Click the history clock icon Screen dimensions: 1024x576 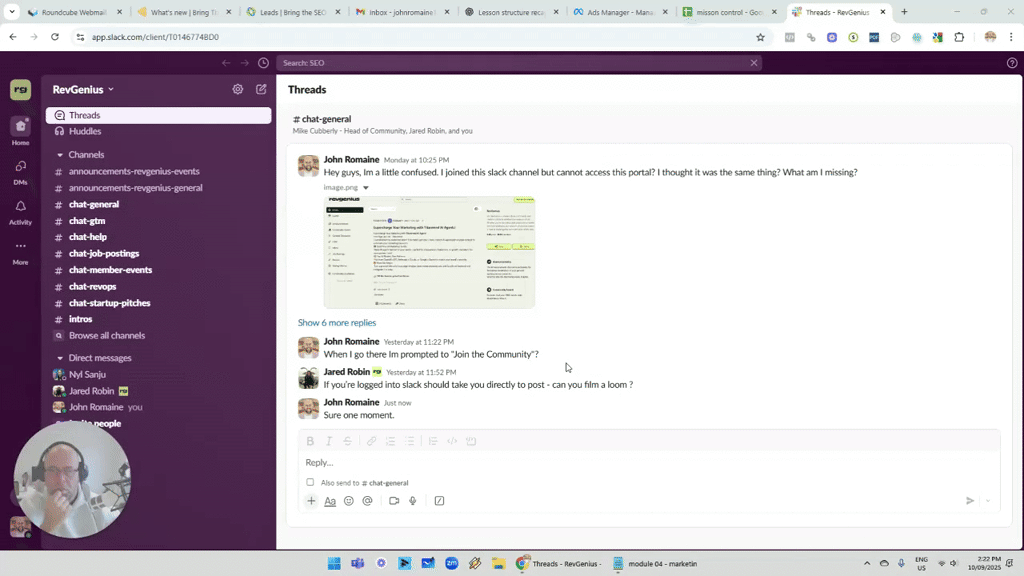(263, 63)
